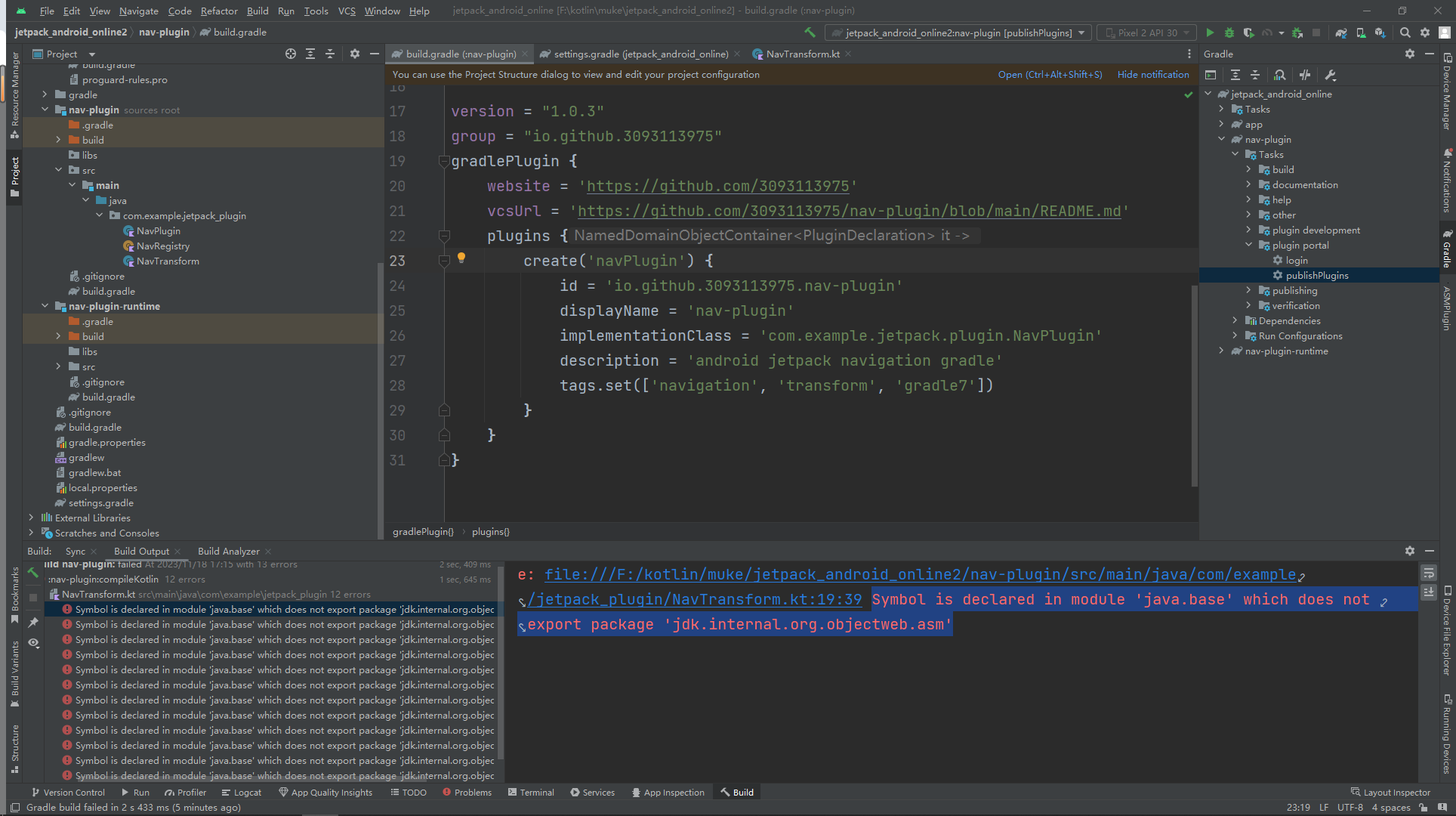1456x816 pixels.
Task: Click the Debug bug icon
Action: point(1229,32)
